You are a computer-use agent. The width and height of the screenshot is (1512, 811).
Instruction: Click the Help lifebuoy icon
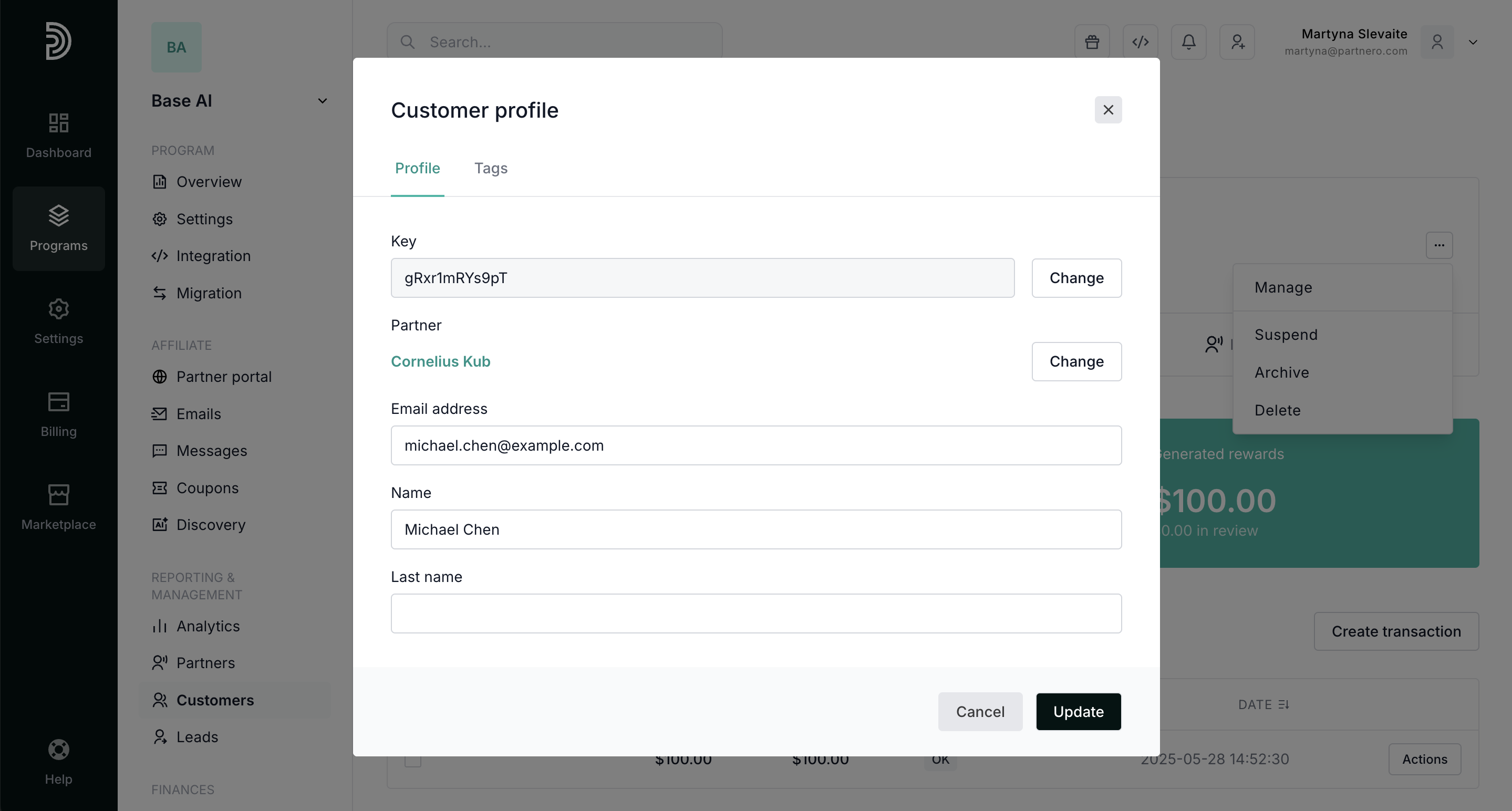pos(59,750)
